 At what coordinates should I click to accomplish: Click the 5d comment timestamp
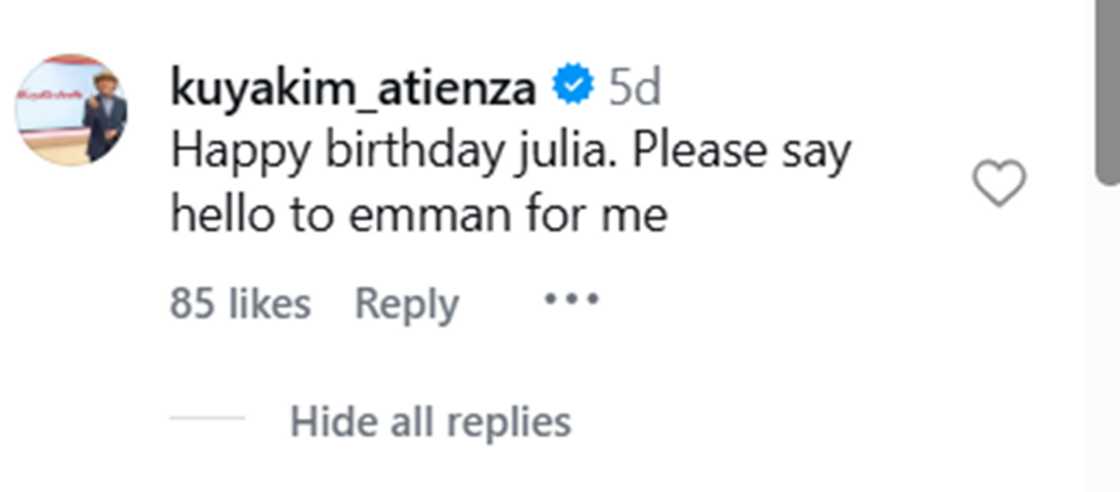click(x=635, y=89)
